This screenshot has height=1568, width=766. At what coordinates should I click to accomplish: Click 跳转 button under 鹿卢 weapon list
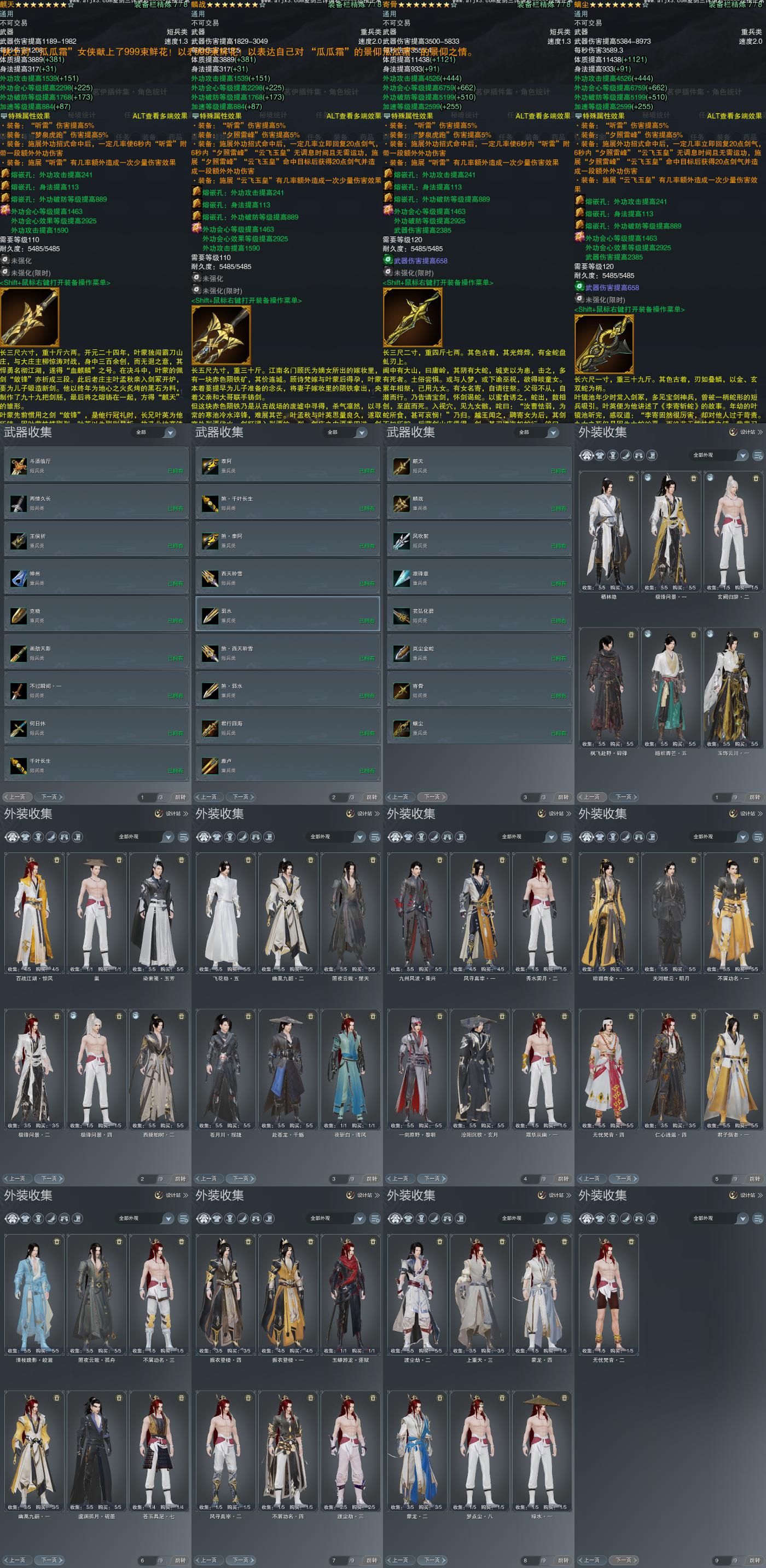coord(372,797)
